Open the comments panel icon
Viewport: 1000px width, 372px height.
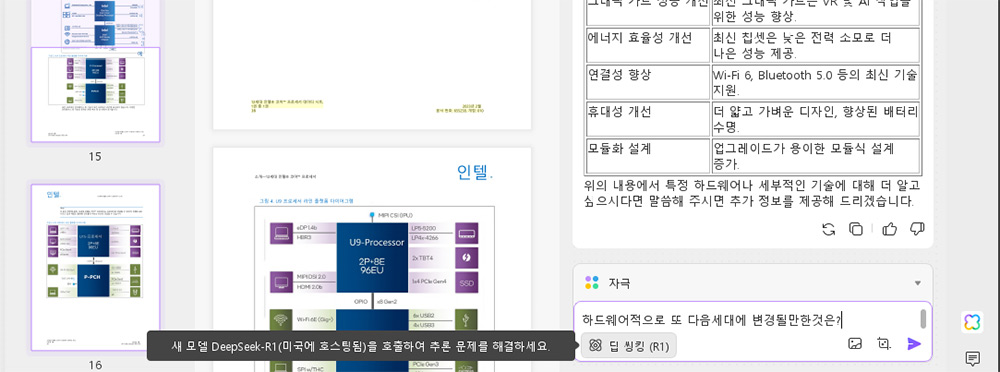click(x=972, y=358)
